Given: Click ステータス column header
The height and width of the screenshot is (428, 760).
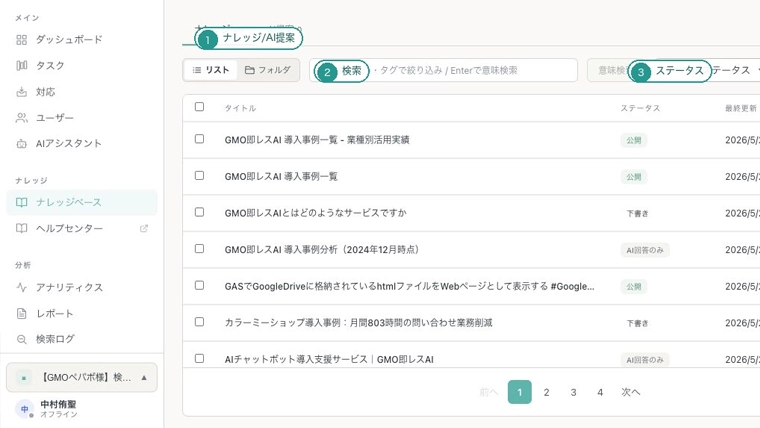Looking at the screenshot, I should click(640, 108).
